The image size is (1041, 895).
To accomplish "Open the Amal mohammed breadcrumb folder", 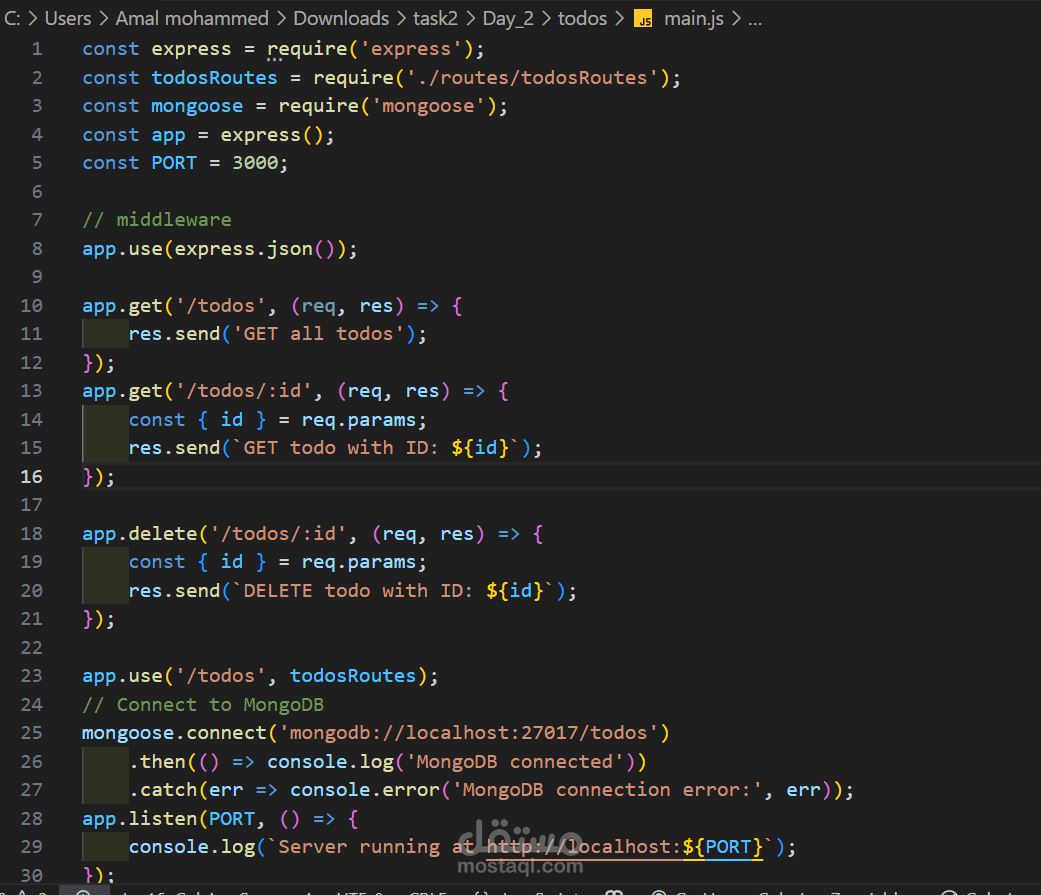I will pos(192,19).
